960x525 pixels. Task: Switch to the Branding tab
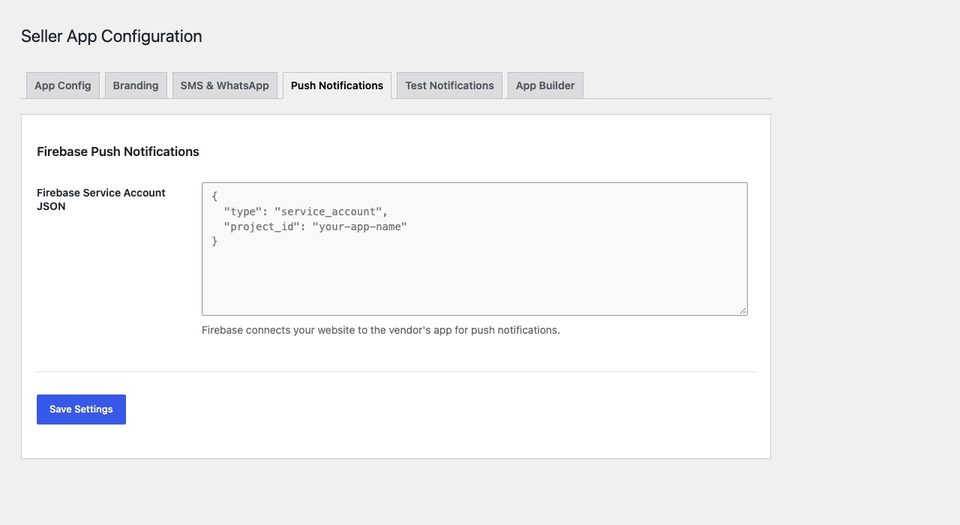(x=135, y=86)
